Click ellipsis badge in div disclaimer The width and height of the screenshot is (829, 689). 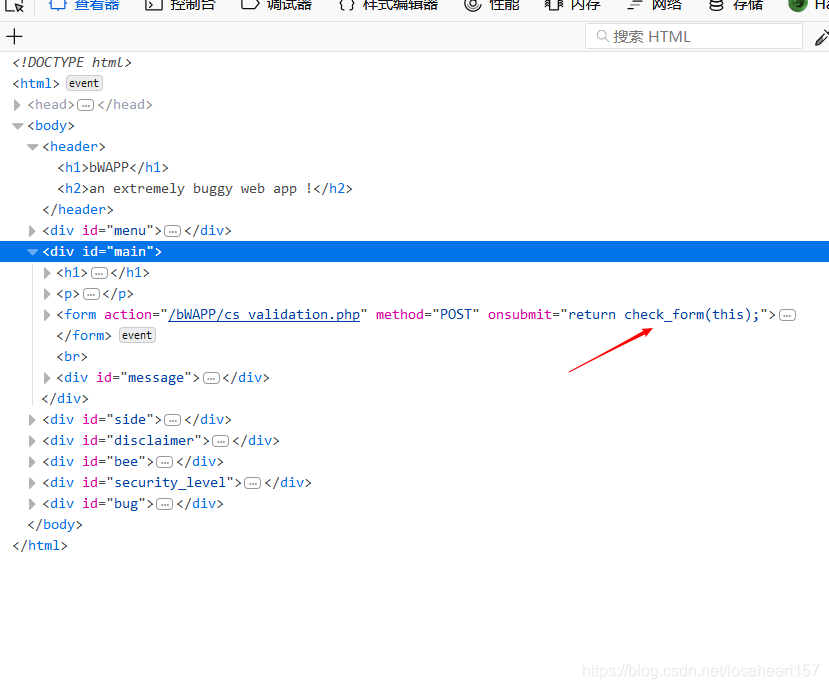(x=220, y=441)
